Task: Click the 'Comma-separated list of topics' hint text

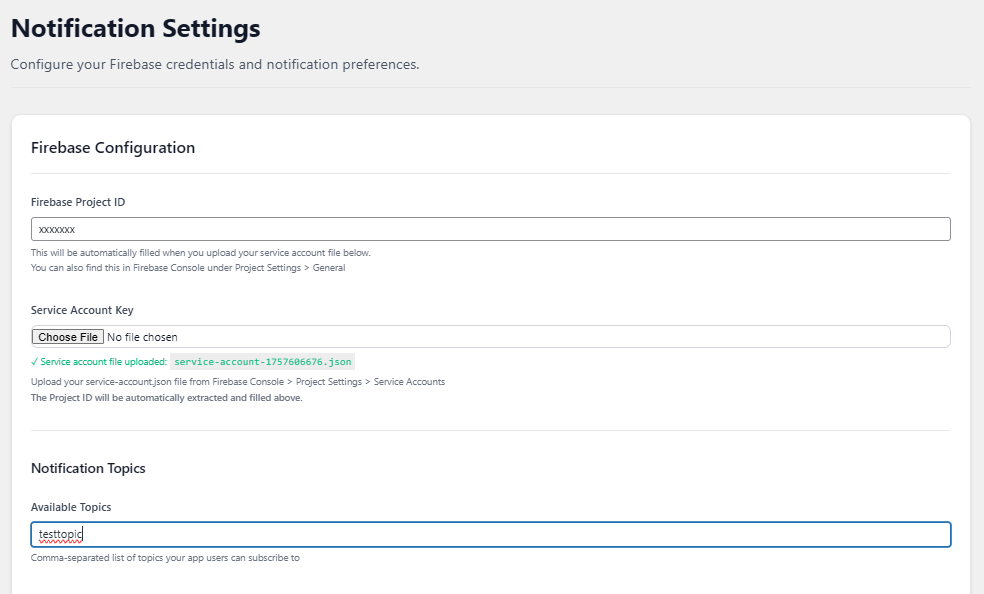Action: 165,558
